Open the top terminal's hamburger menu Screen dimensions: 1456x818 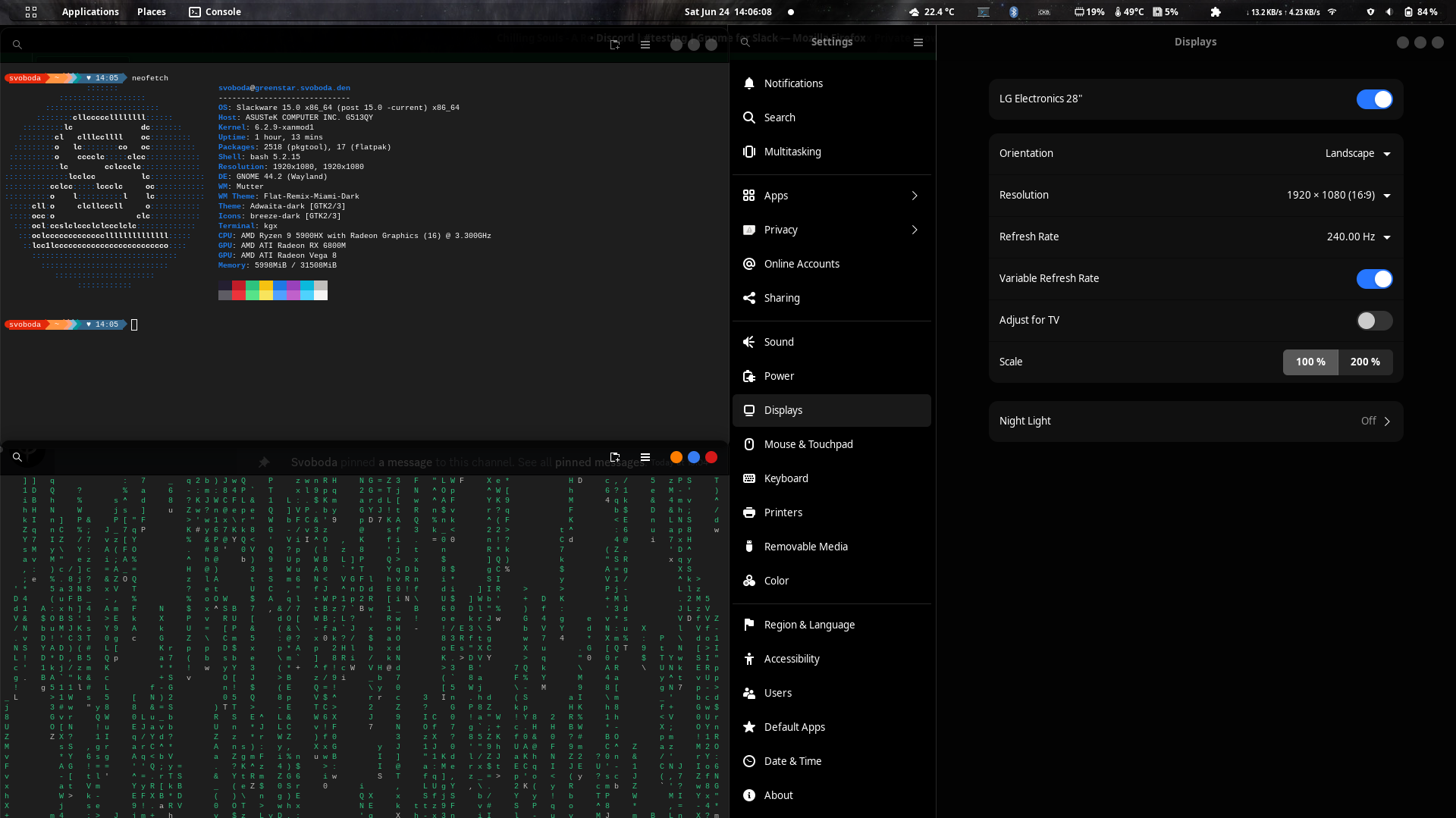(x=645, y=45)
